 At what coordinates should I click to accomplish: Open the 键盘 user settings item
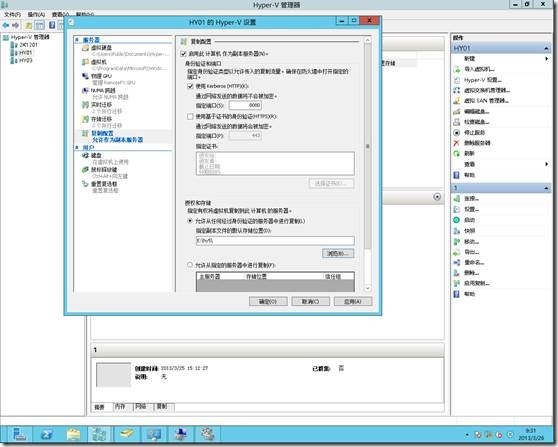pyautogui.click(x=96, y=156)
